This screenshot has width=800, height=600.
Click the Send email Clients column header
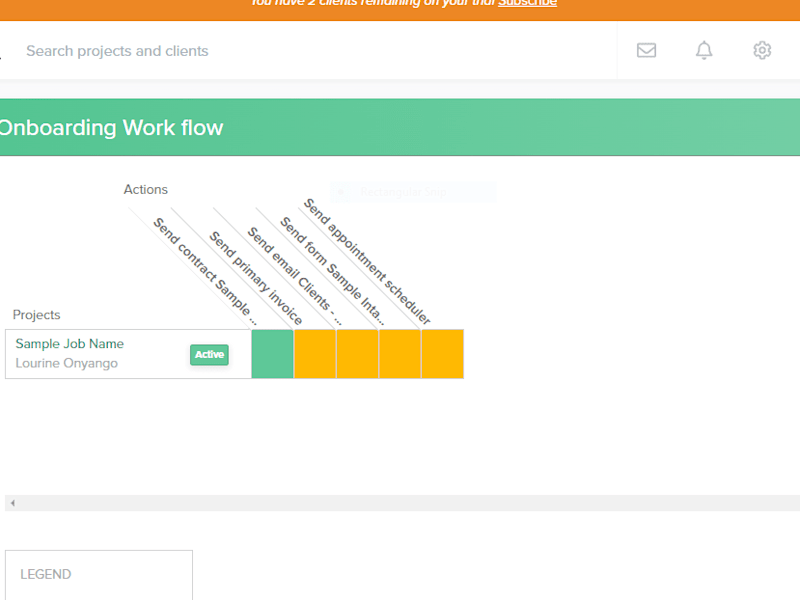pos(294,276)
